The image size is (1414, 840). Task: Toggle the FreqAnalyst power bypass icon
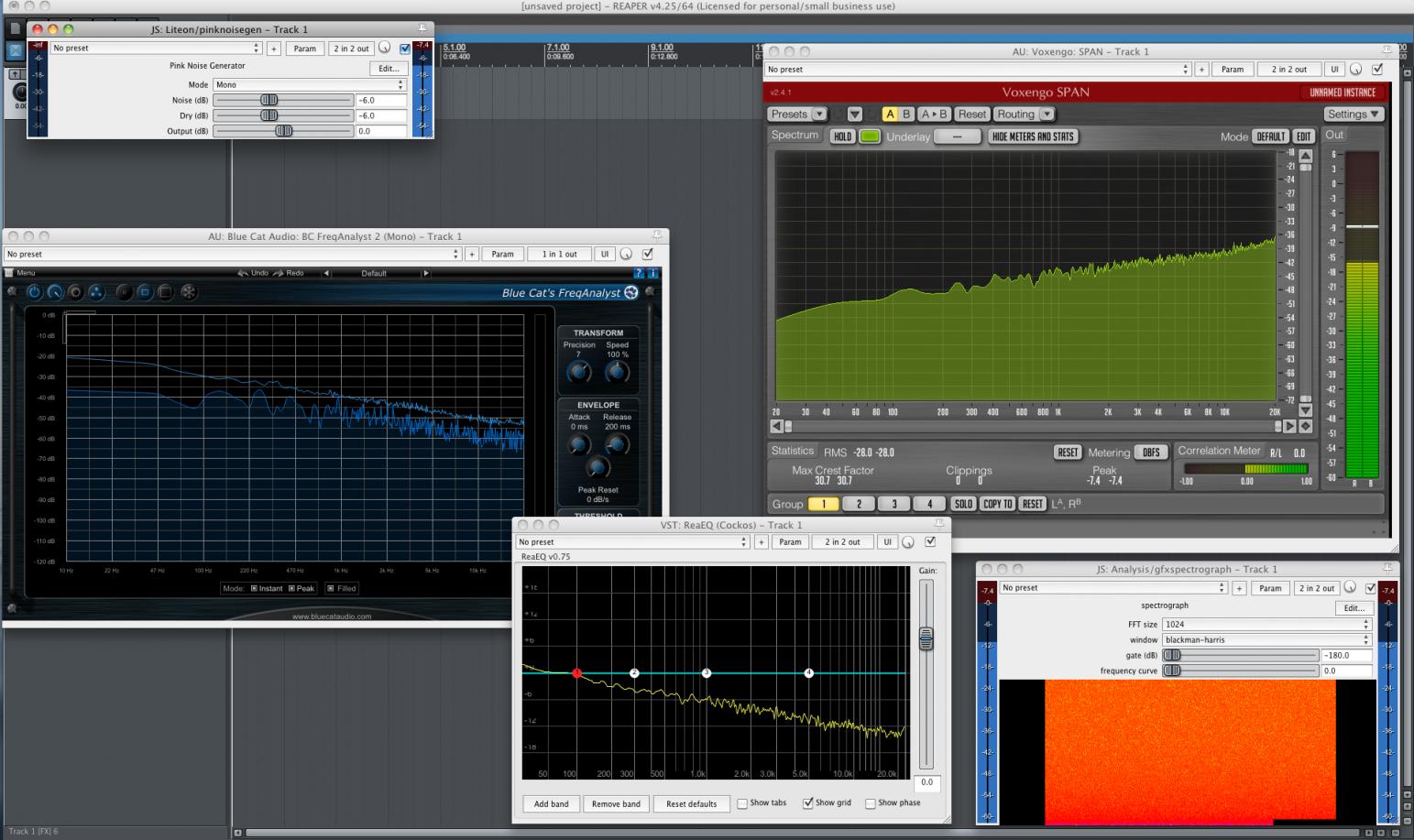pos(35,292)
